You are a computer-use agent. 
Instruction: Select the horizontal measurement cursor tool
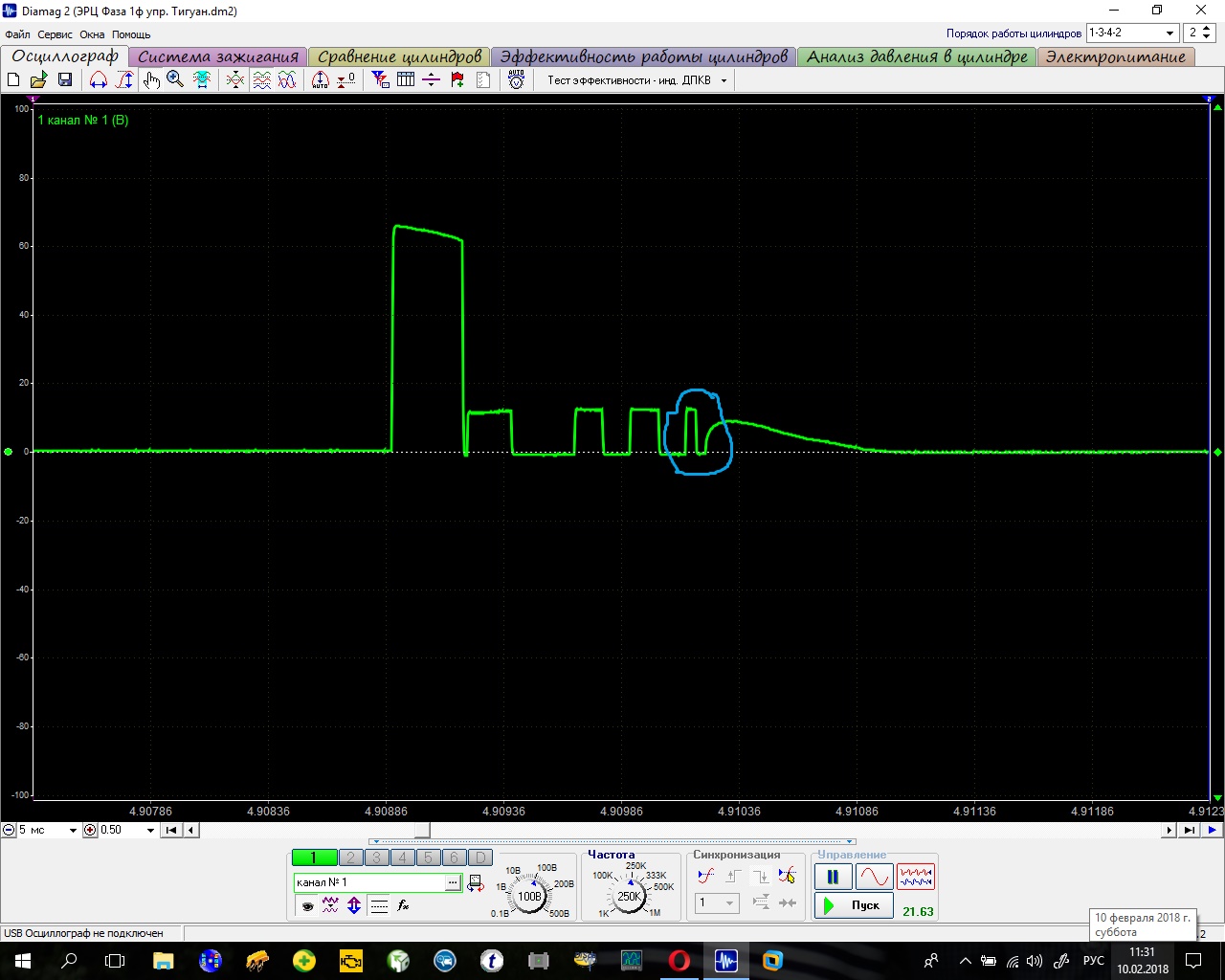[x=99, y=80]
